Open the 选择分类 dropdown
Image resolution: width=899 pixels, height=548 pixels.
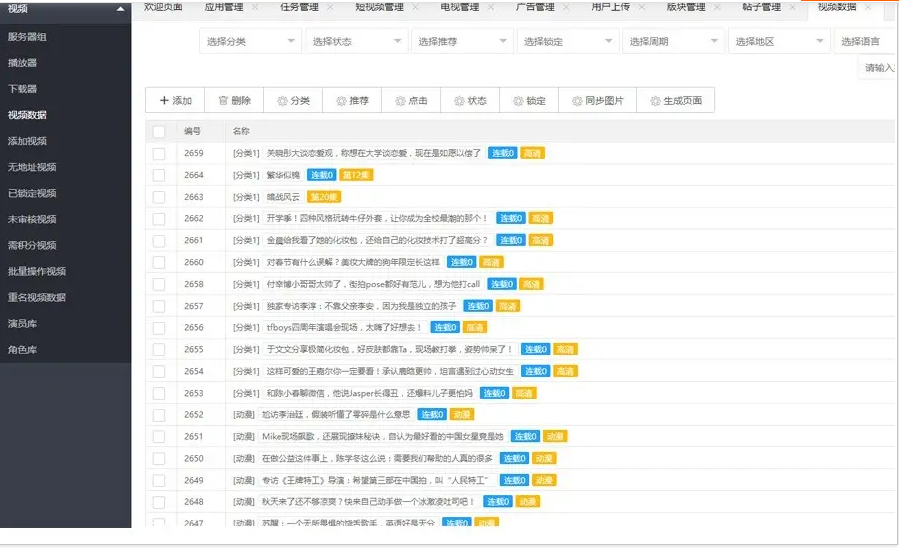(251, 41)
